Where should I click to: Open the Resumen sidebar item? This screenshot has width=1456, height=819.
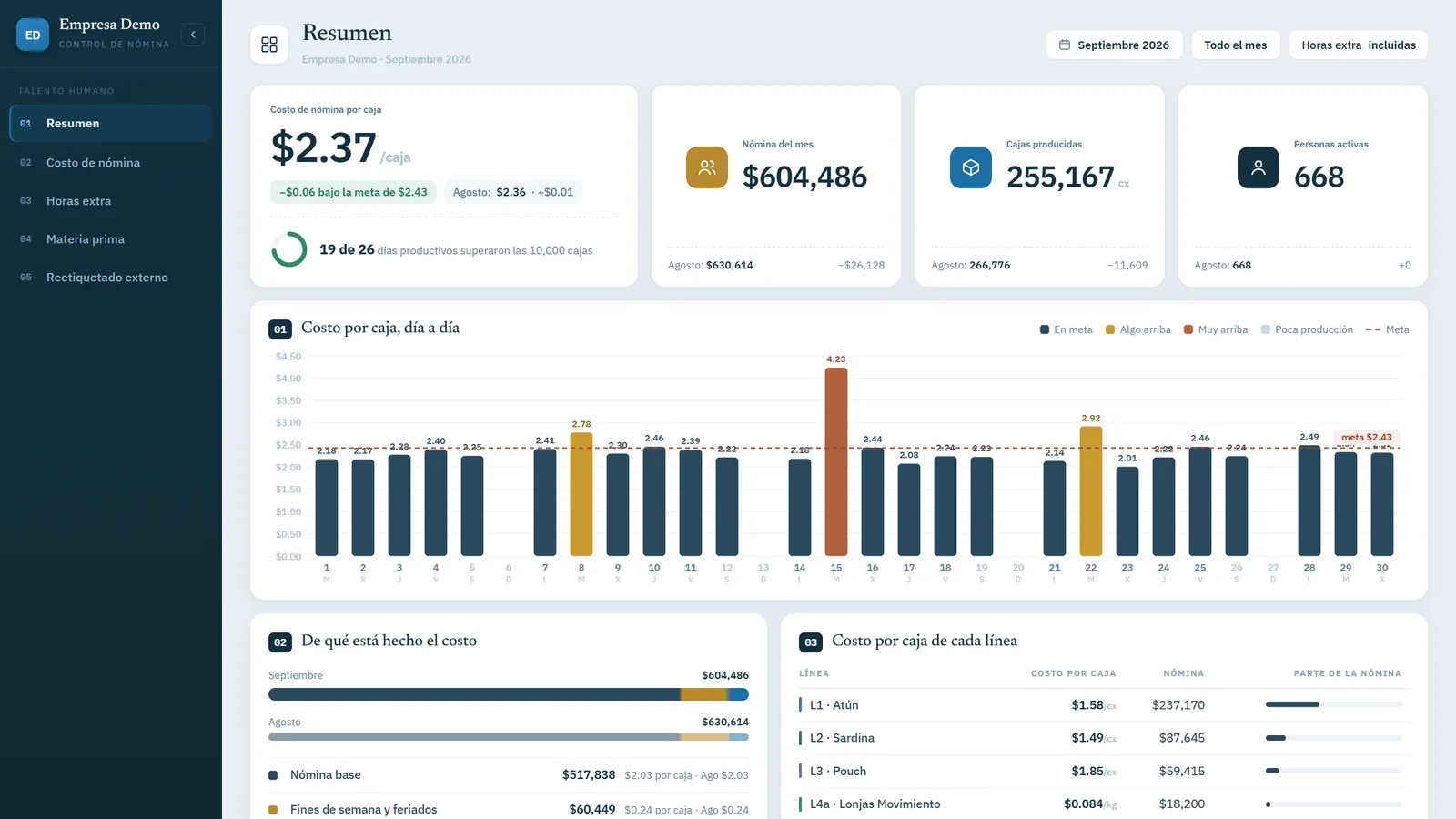click(x=111, y=124)
